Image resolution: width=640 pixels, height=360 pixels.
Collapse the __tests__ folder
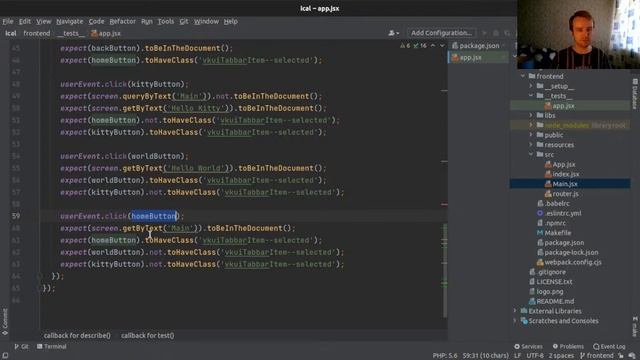(x=531, y=96)
